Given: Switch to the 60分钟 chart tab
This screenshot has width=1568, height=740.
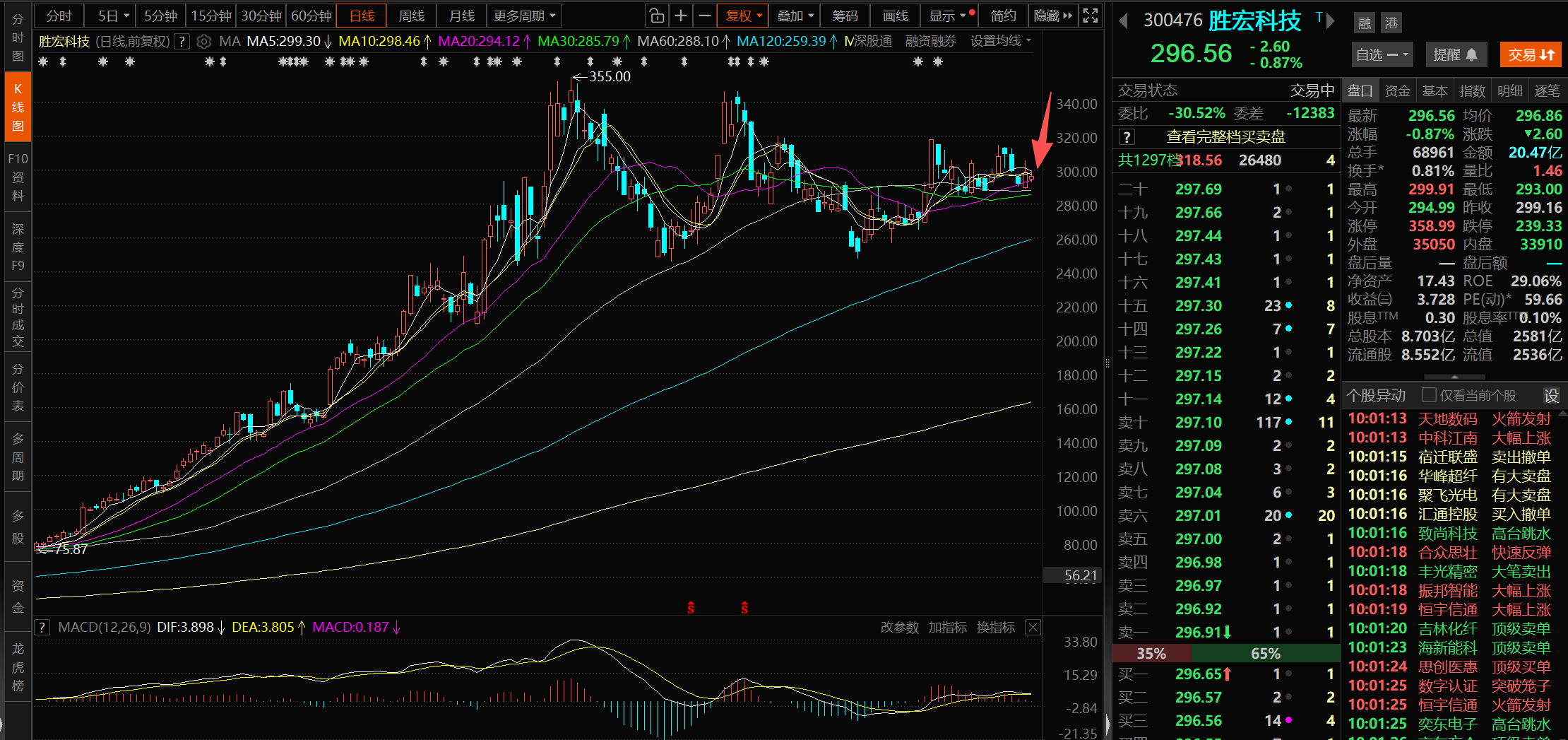Looking at the screenshot, I should [311, 16].
